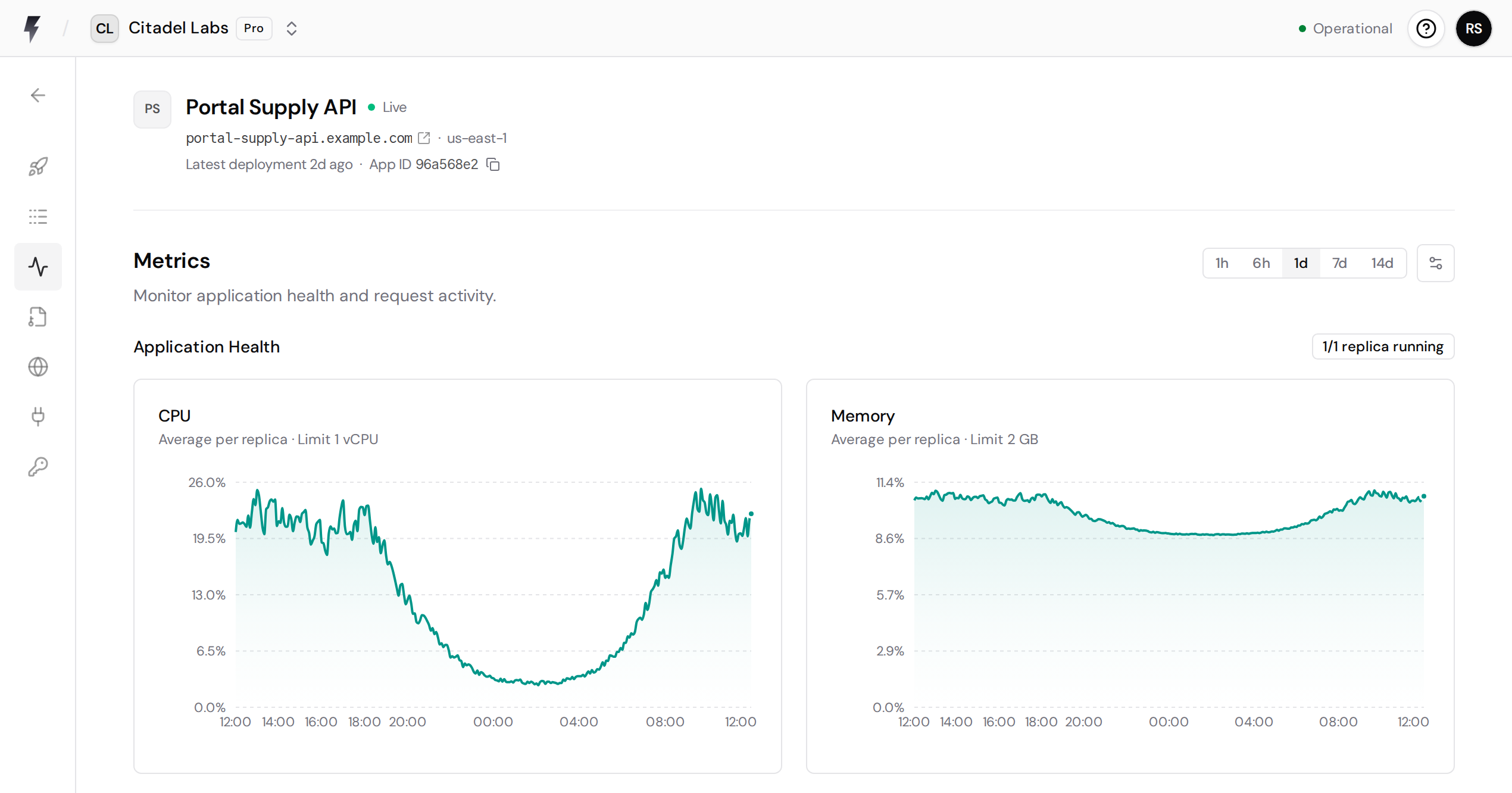Click the CPU chart title
Image resolution: width=1512 pixels, height=793 pixels.
(174, 416)
